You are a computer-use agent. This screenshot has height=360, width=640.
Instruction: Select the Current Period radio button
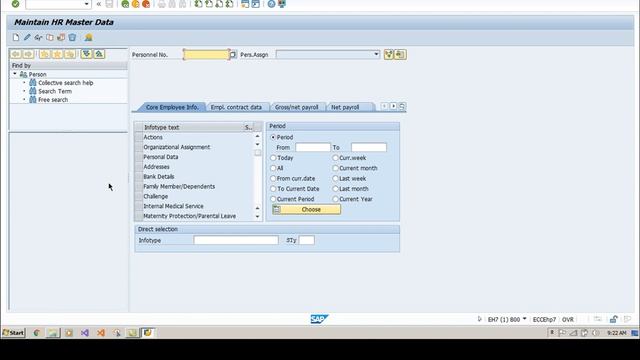point(273,199)
